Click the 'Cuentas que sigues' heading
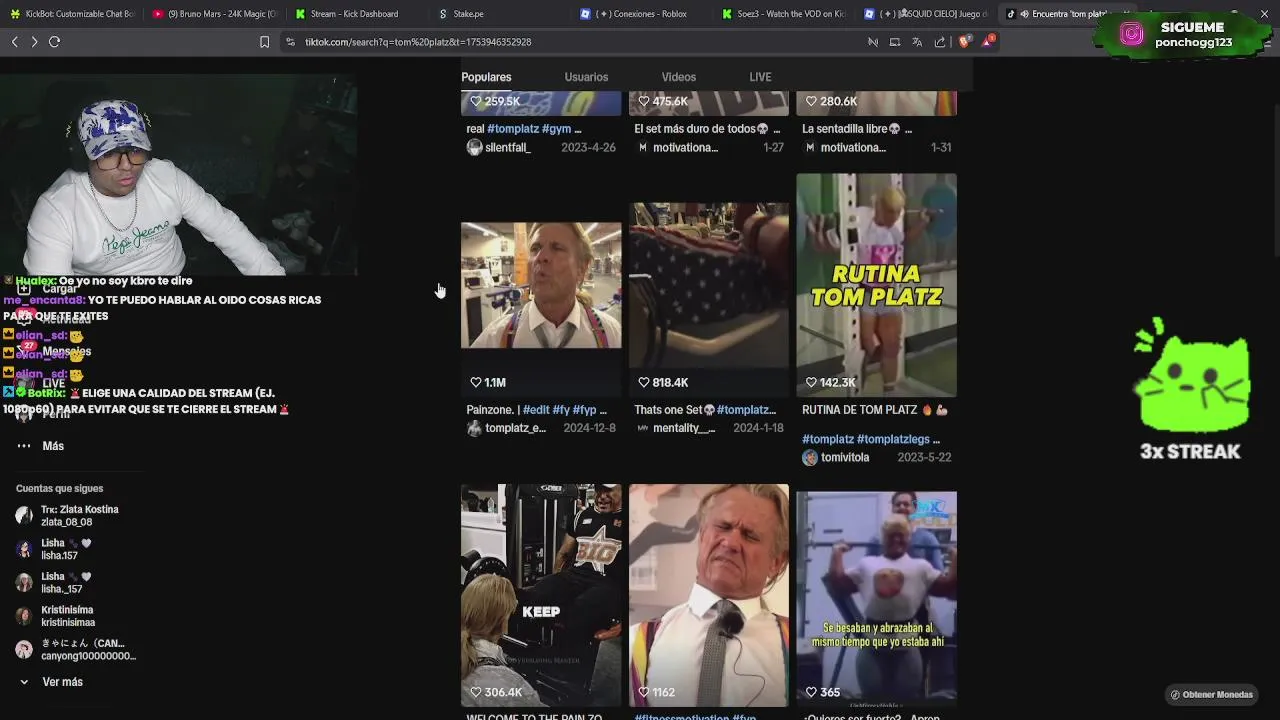 [60, 488]
